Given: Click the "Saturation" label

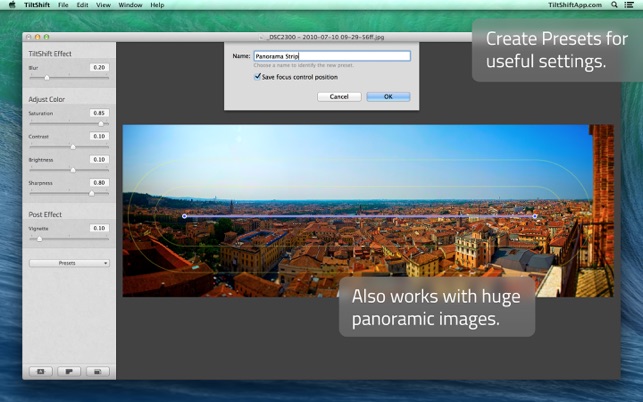Looking at the screenshot, I should (x=41, y=113).
